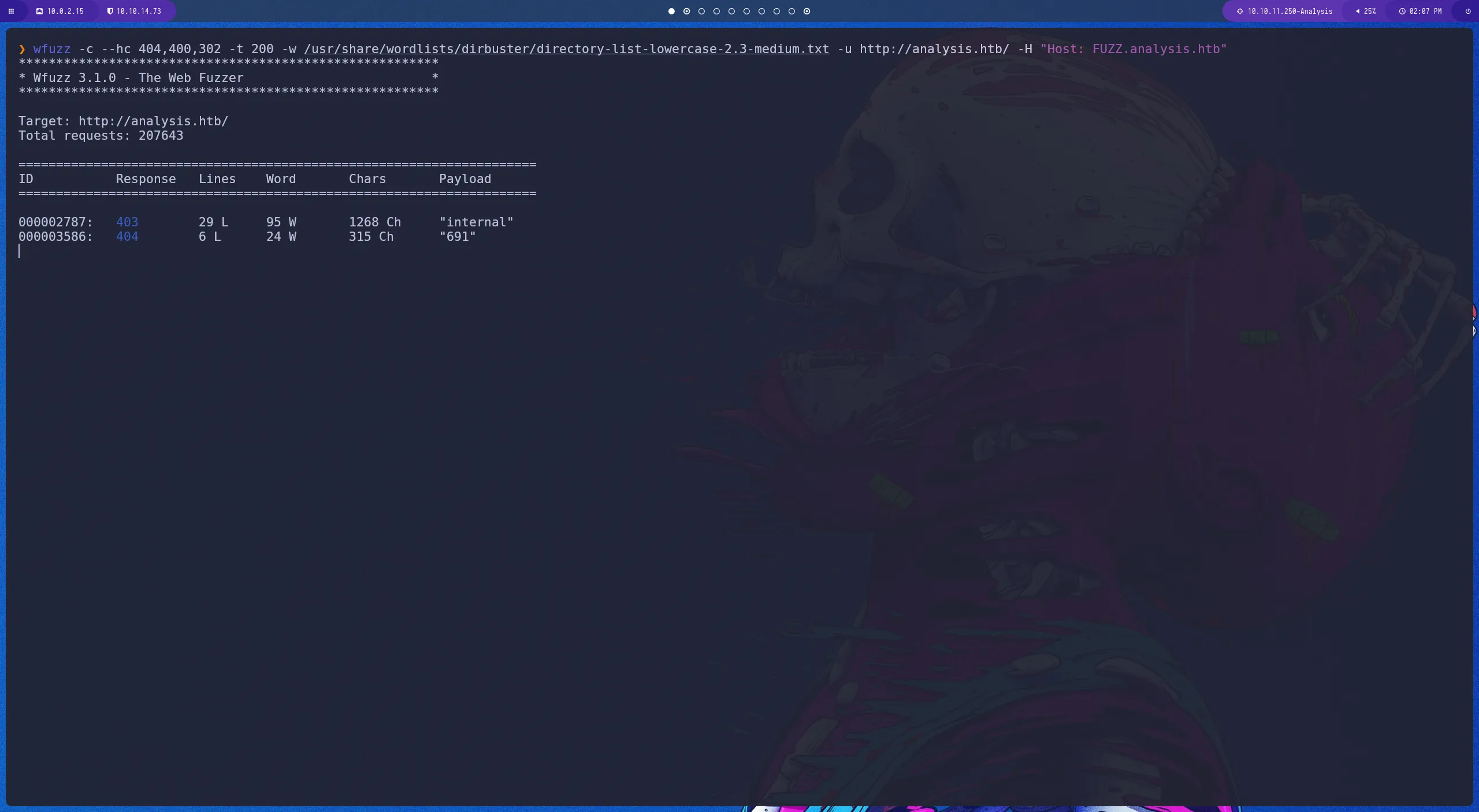This screenshot has width=1479, height=812.
Task: Open the underlined directory-list-lowercase wordlist path
Action: coord(565,49)
